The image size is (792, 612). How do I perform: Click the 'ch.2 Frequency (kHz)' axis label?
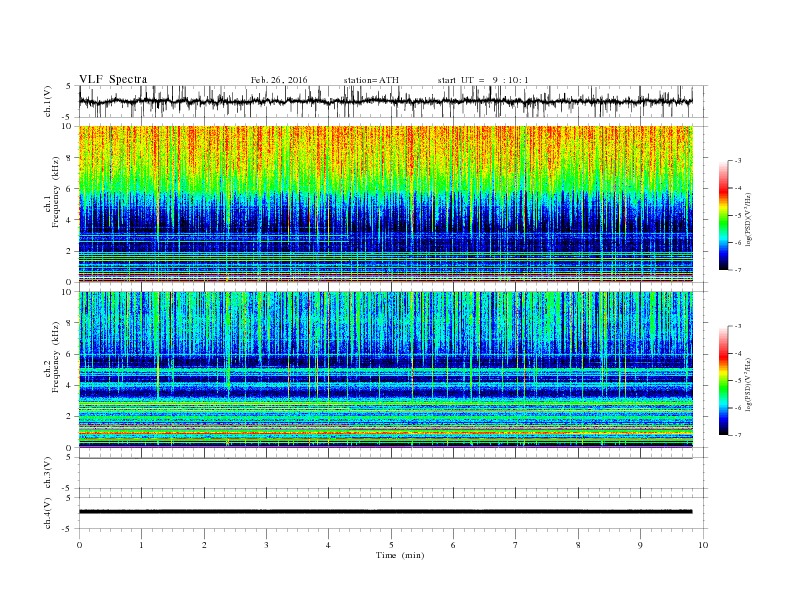pos(52,356)
